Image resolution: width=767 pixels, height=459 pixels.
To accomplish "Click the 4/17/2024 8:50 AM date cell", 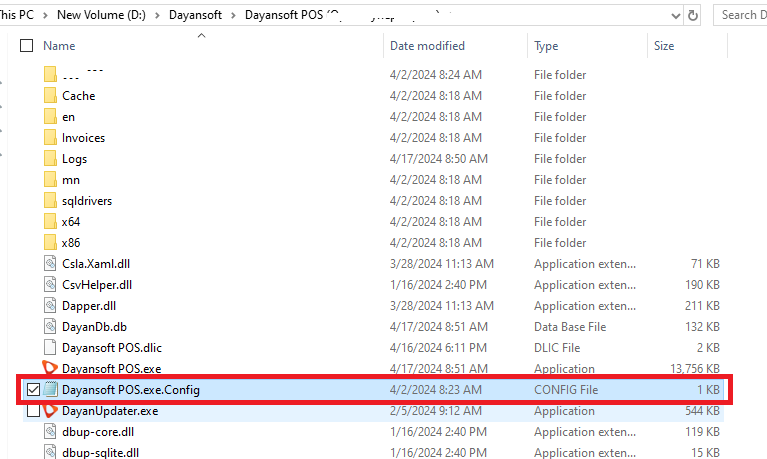I will tap(439, 159).
